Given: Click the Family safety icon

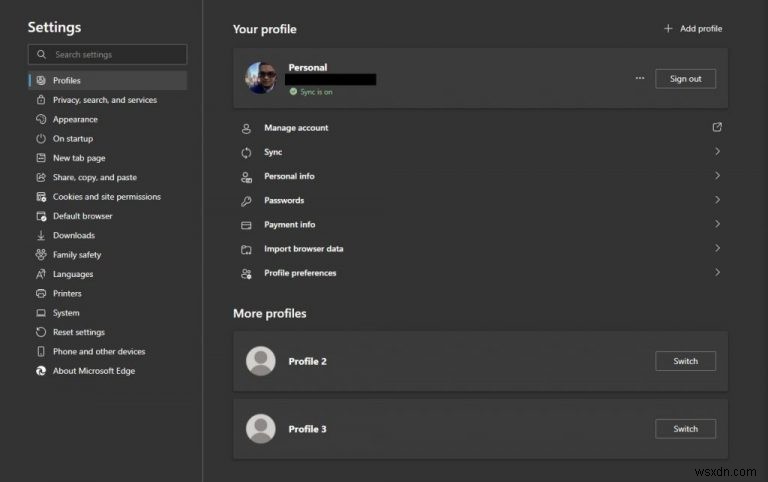Looking at the screenshot, I should point(41,255).
